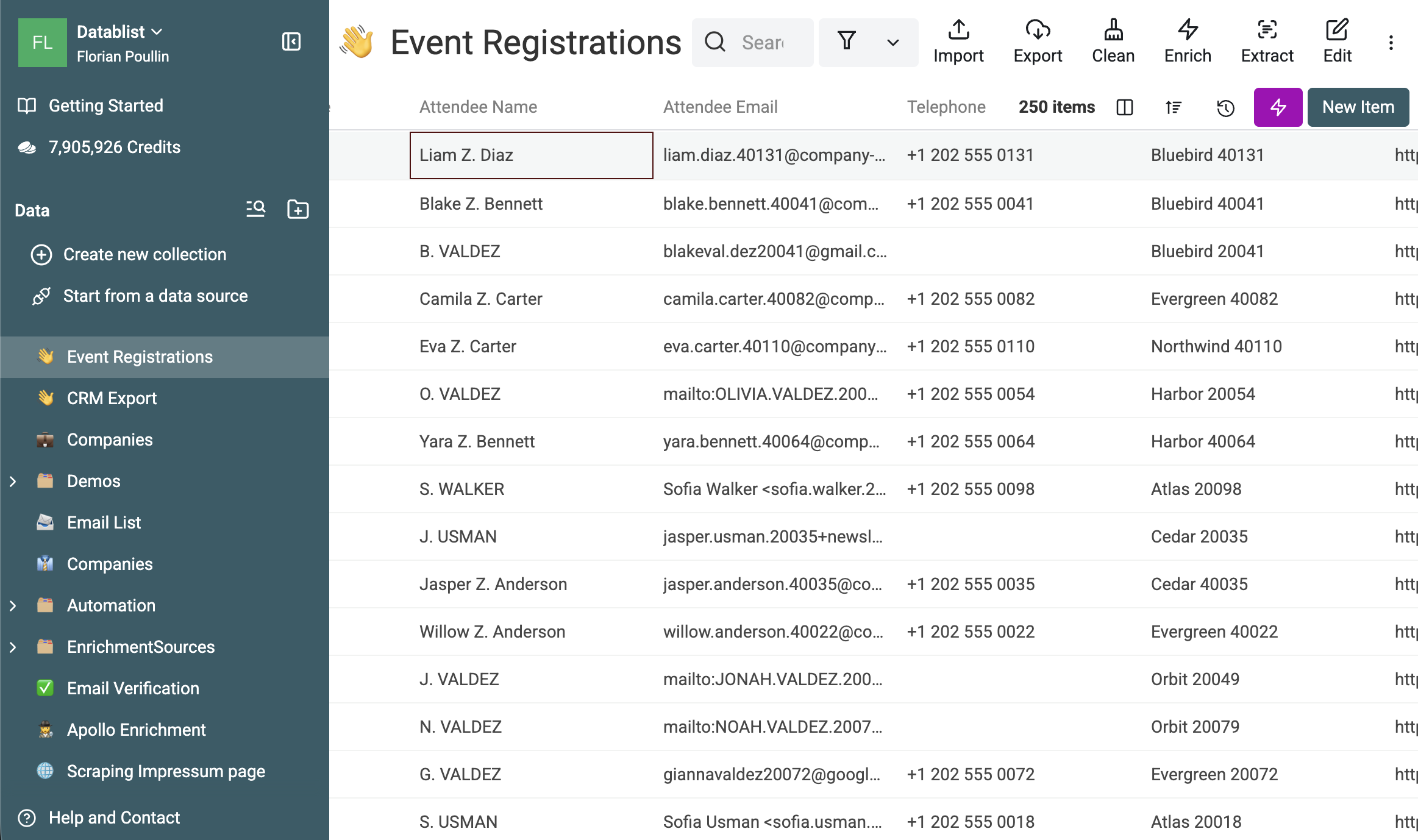The height and width of the screenshot is (840, 1418).
Task: Click the search collections icon in Data header
Action: pos(255,209)
